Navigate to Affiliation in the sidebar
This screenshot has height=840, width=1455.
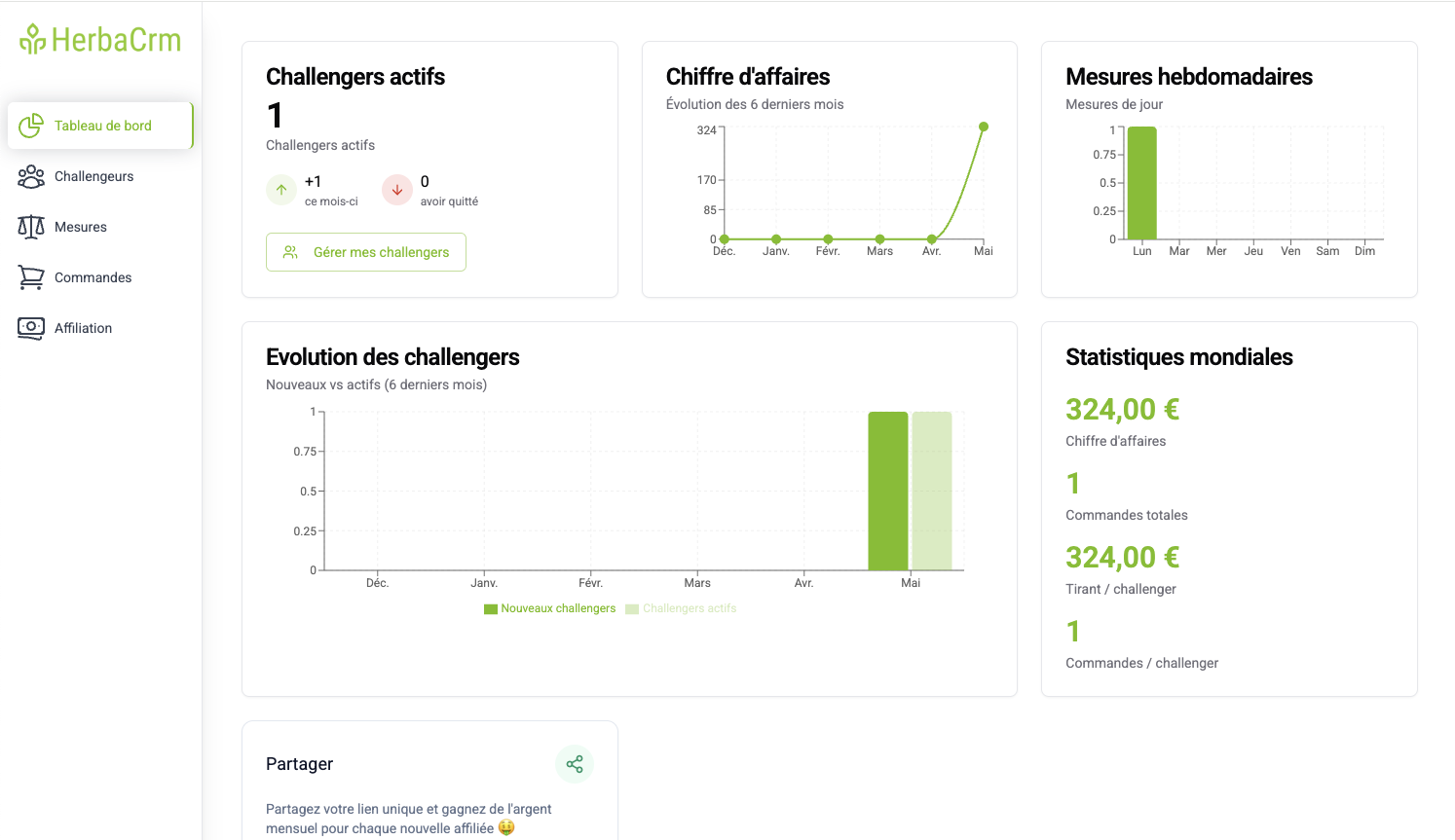[x=83, y=328]
